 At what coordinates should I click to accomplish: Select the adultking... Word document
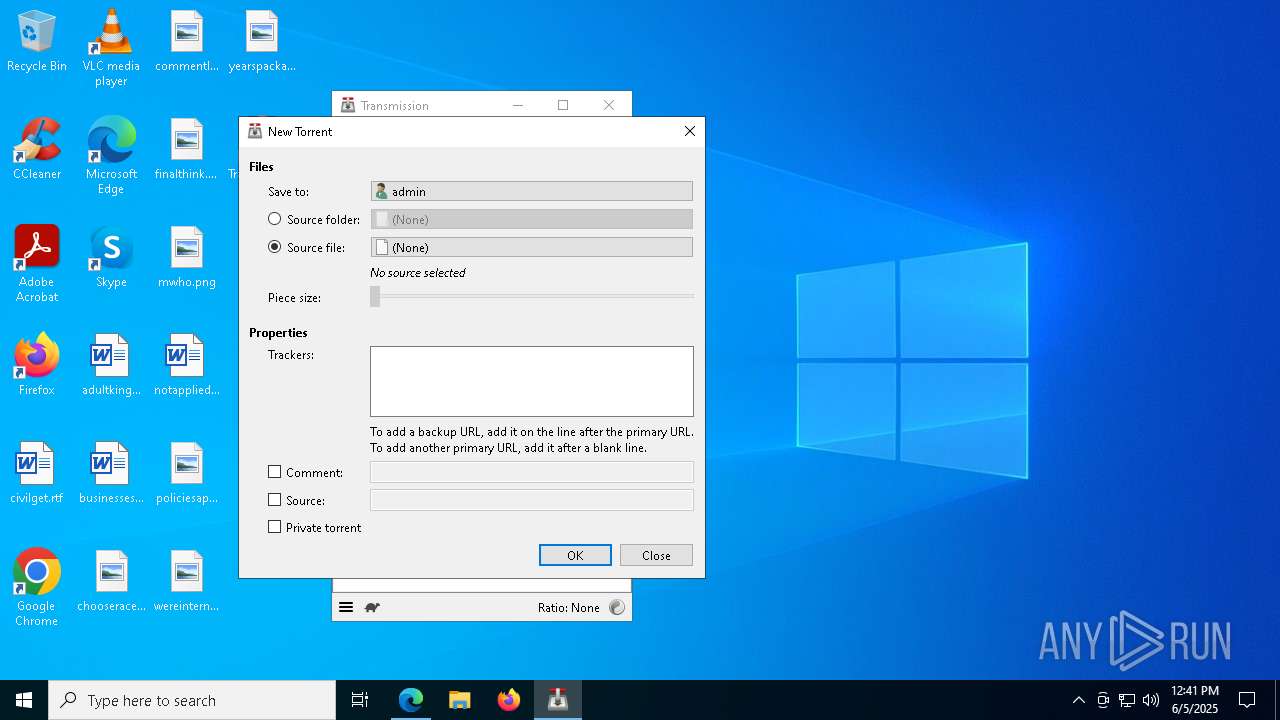pyautogui.click(x=111, y=366)
